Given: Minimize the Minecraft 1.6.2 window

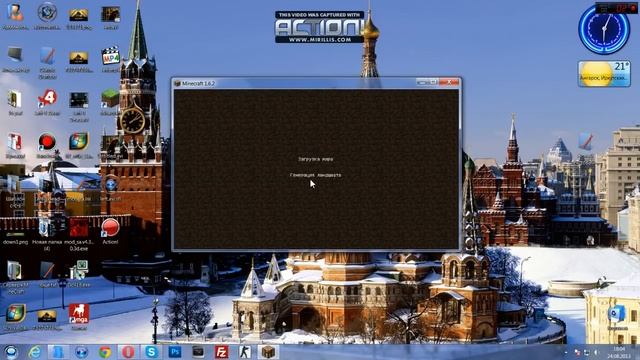Looking at the screenshot, I should click(x=422, y=82).
